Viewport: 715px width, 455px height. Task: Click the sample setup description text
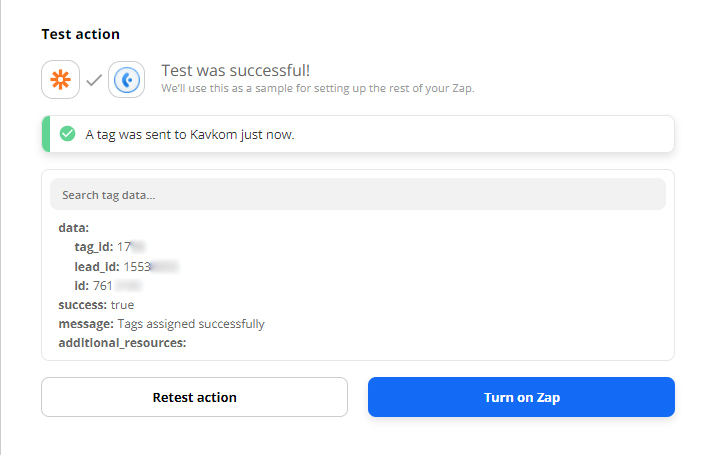click(x=317, y=88)
